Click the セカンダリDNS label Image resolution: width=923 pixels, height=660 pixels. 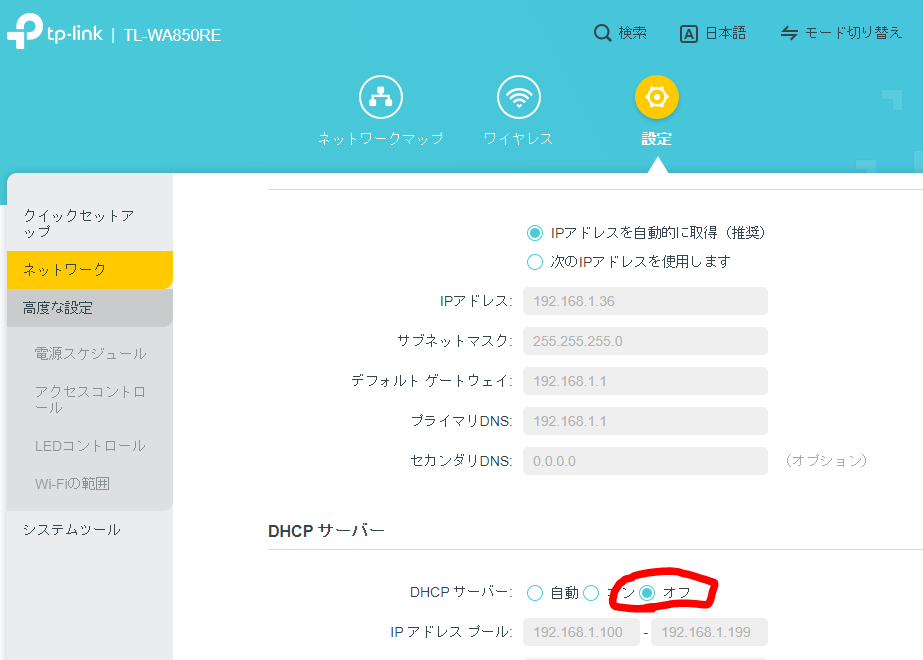pos(462,461)
